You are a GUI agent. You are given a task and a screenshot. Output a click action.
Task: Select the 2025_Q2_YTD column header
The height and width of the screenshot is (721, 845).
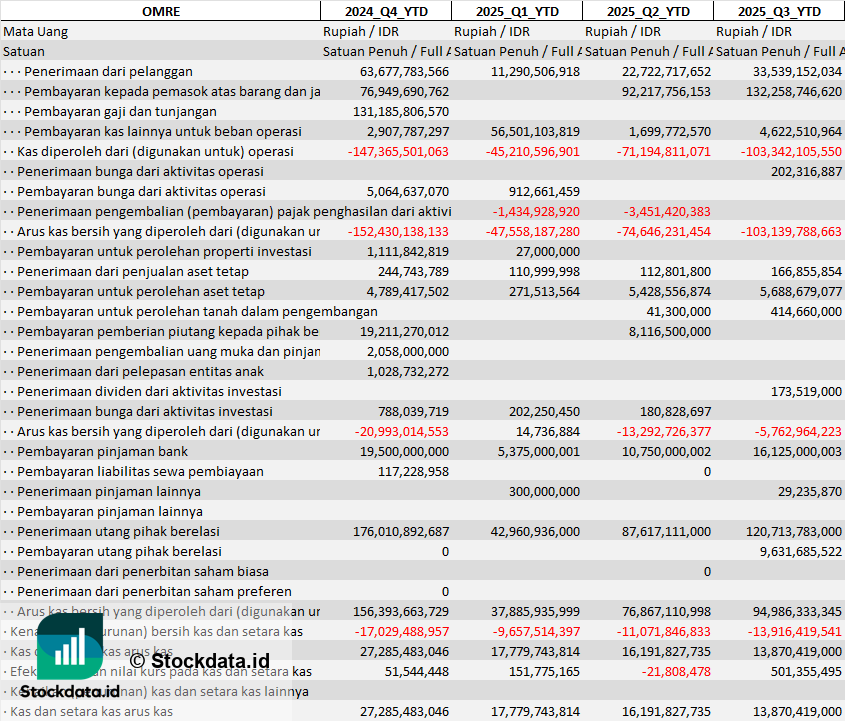coord(647,11)
